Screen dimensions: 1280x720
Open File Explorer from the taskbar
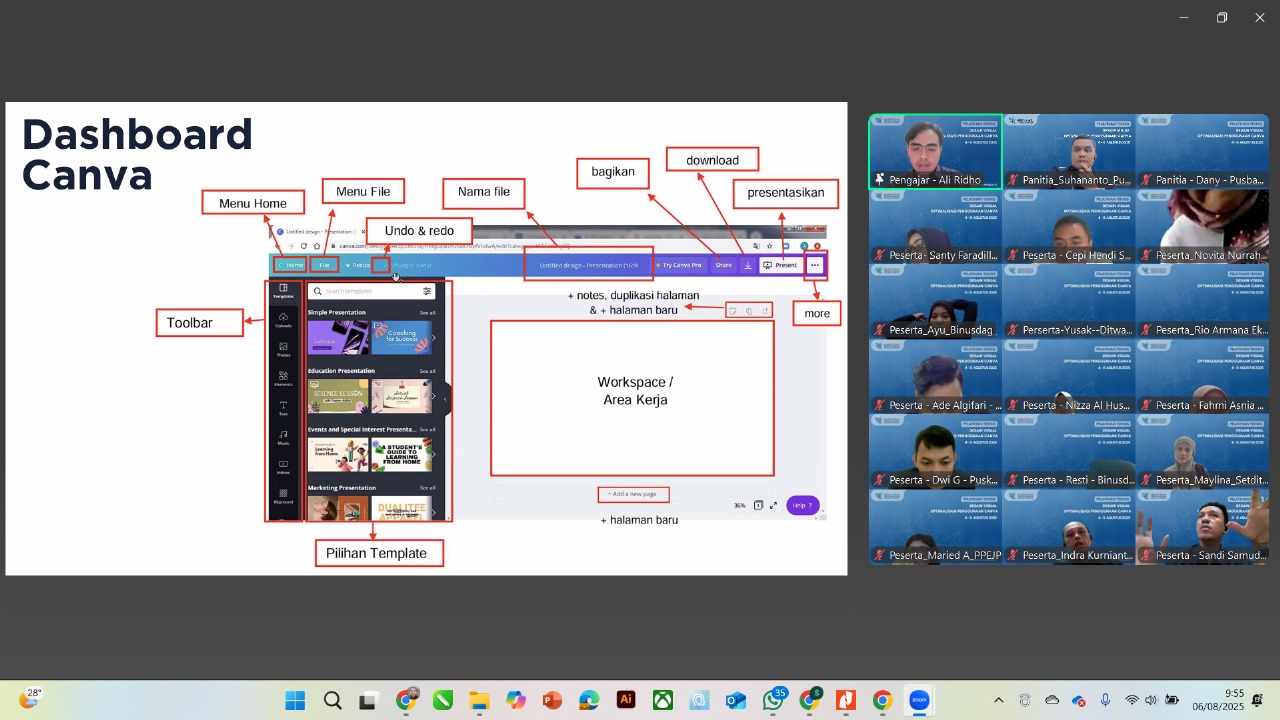point(479,700)
